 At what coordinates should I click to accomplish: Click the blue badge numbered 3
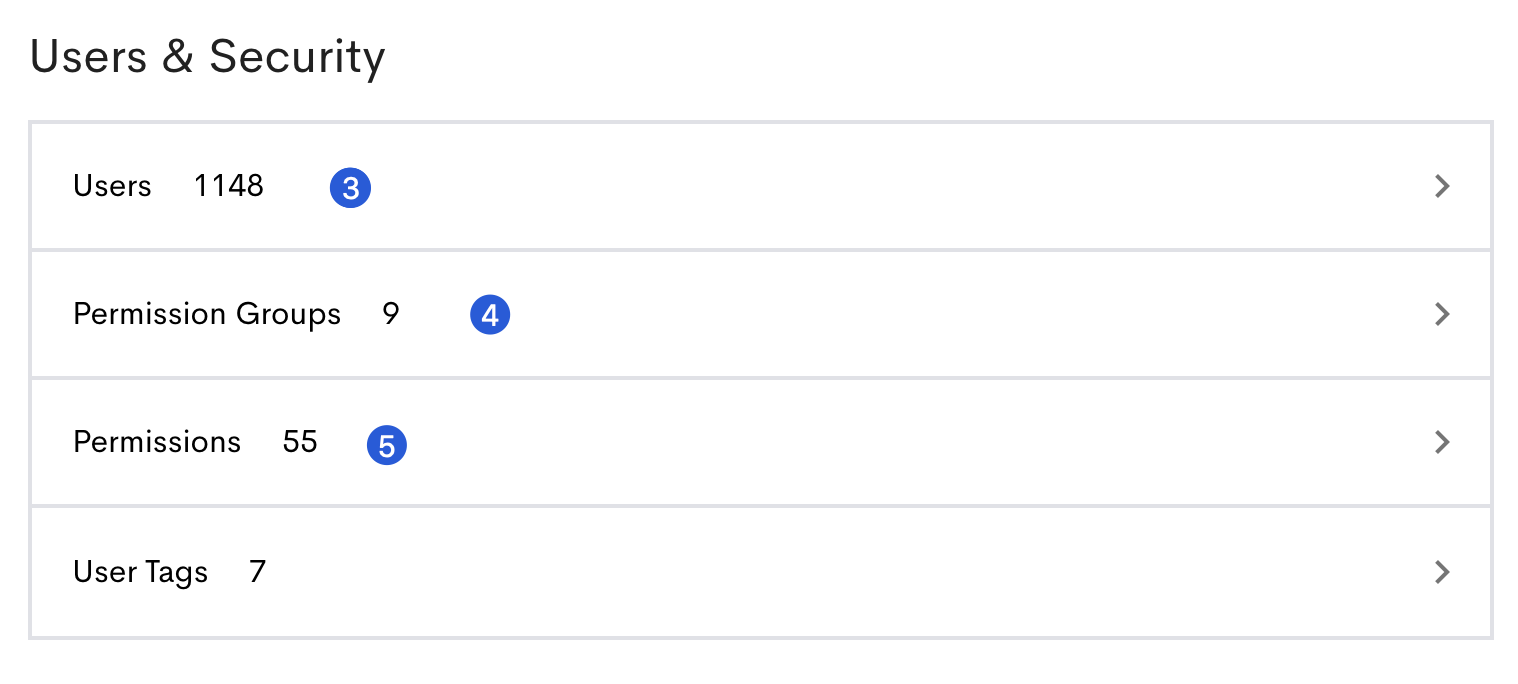click(351, 187)
